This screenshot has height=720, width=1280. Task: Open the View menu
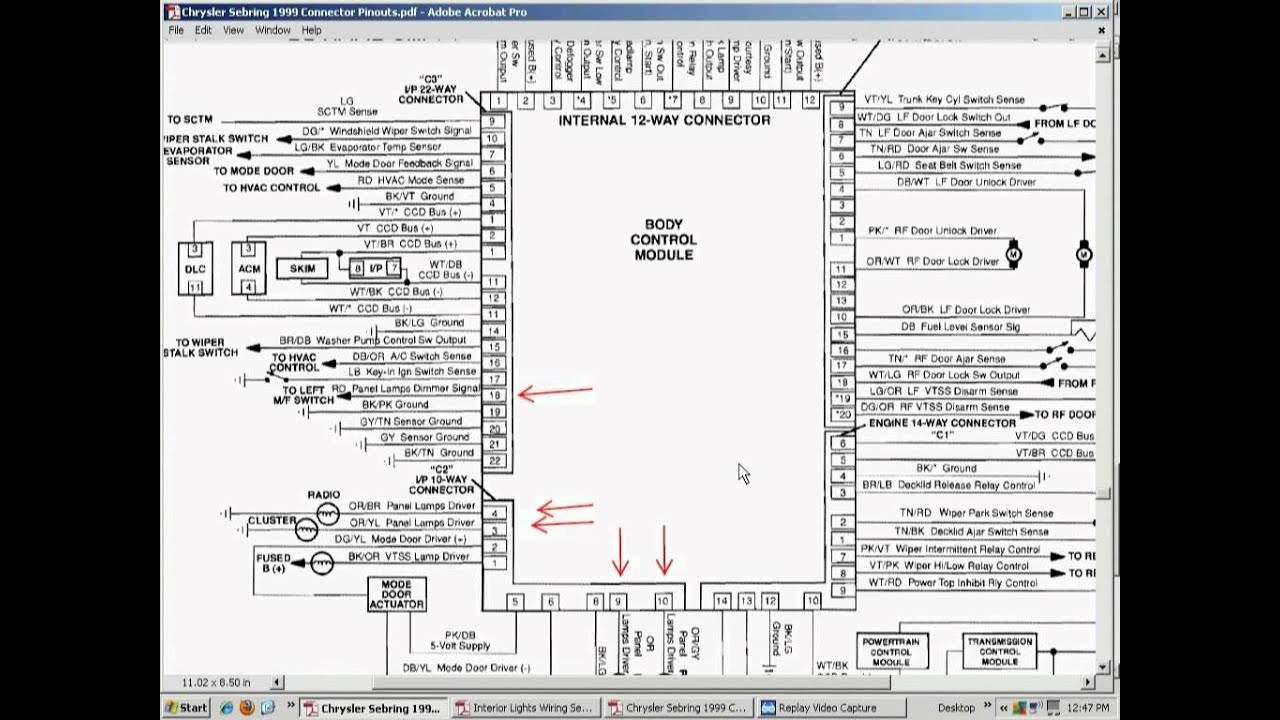tap(233, 30)
